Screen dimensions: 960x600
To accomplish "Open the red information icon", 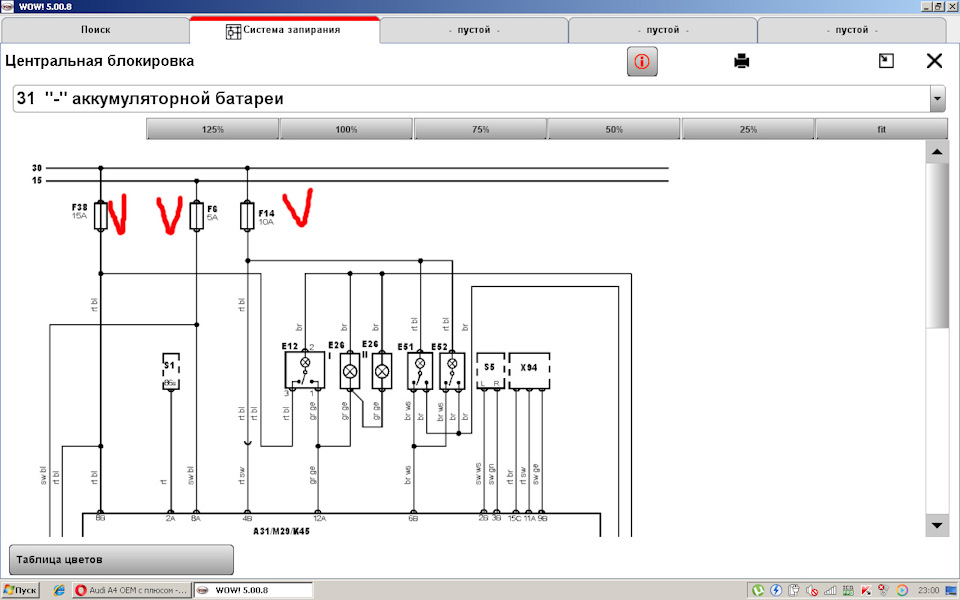I will [x=641, y=61].
